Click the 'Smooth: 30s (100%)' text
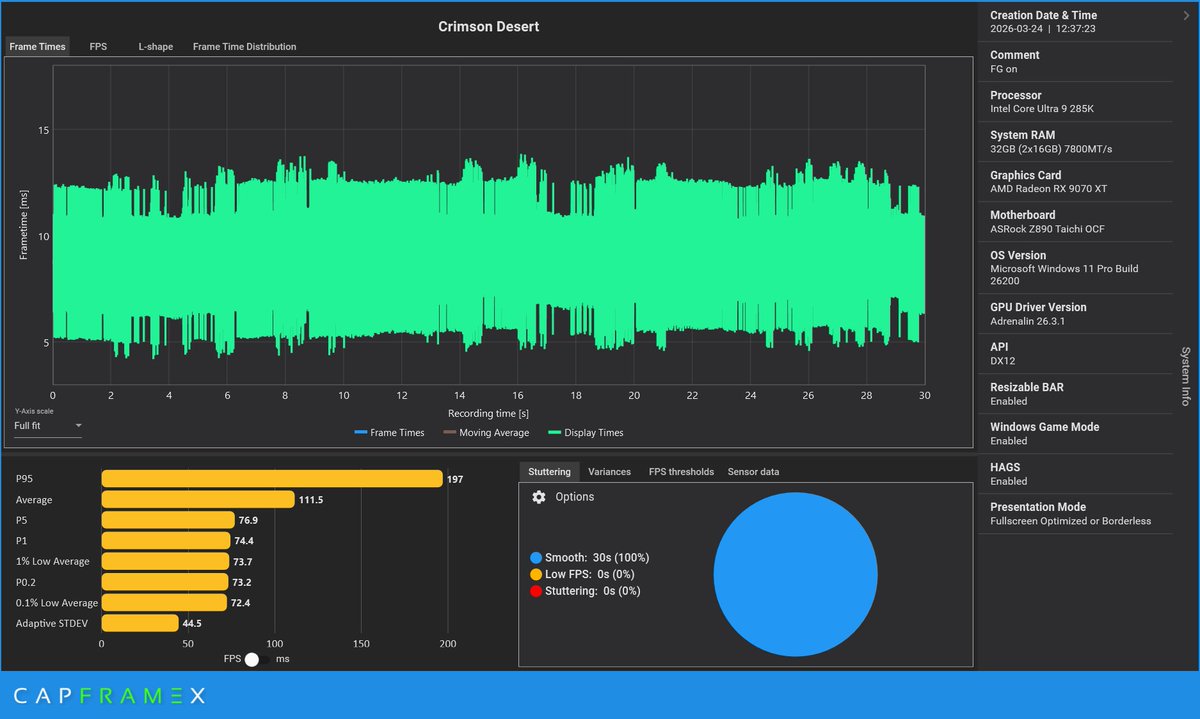The height and width of the screenshot is (719, 1200). coord(597,557)
